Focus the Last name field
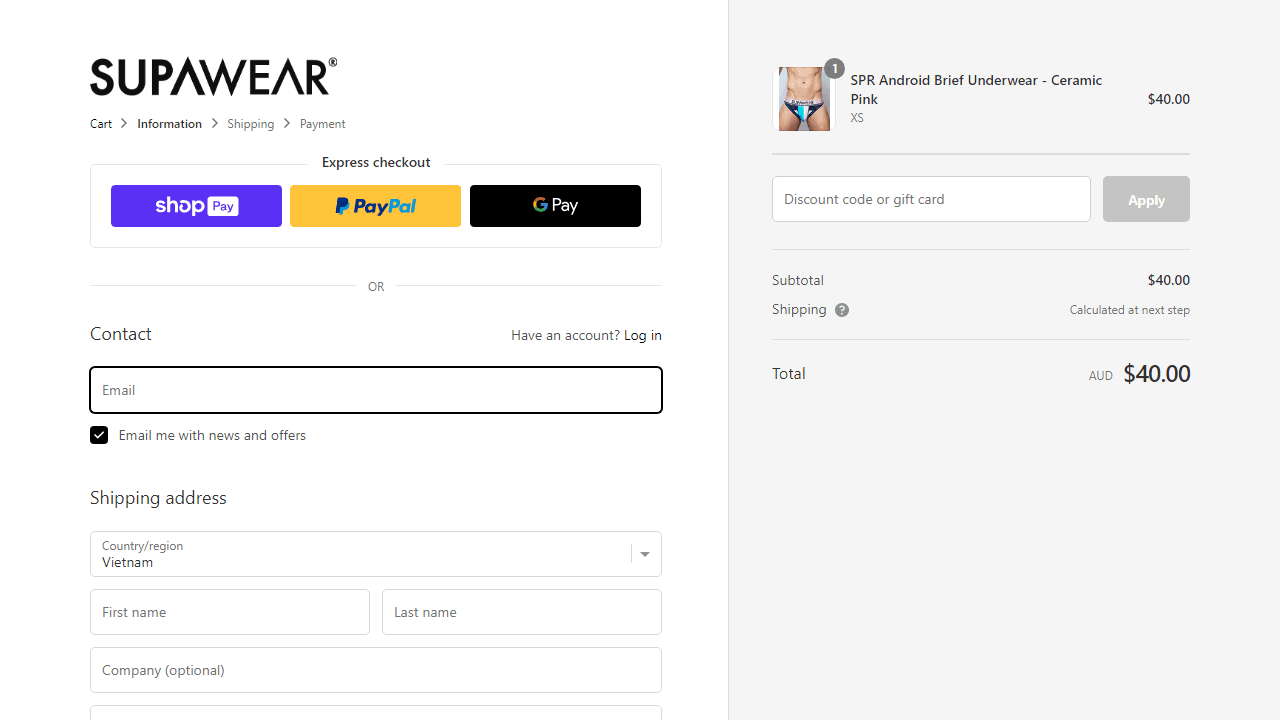 522,612
